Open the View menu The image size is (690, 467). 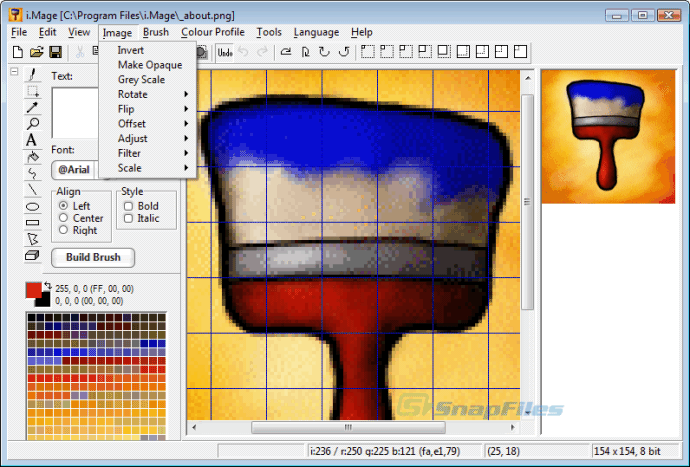pos(79,32)
